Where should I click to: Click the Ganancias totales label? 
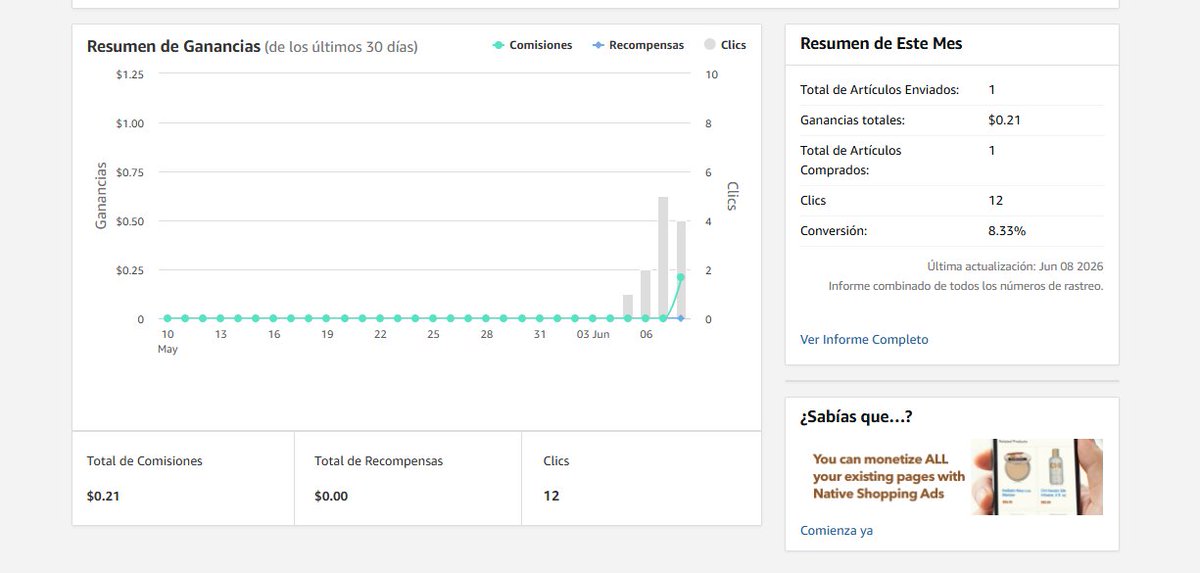852,120
